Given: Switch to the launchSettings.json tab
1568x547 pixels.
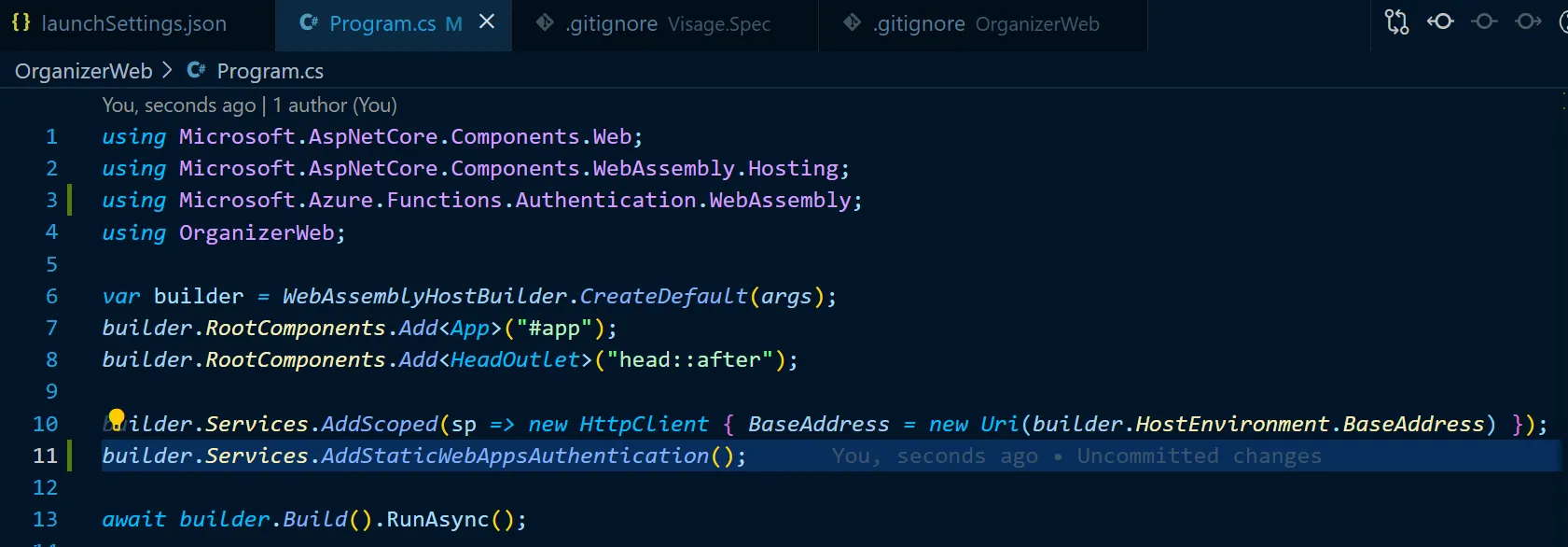Looking at the screenshot, I should click(x=133, y=24).
